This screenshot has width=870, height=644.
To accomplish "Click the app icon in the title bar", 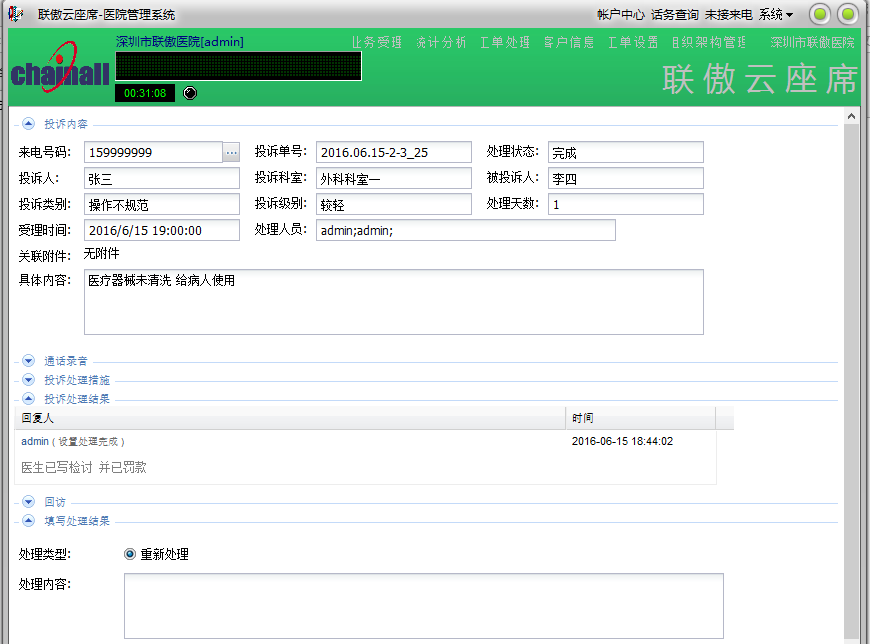I will click(16, 14).
